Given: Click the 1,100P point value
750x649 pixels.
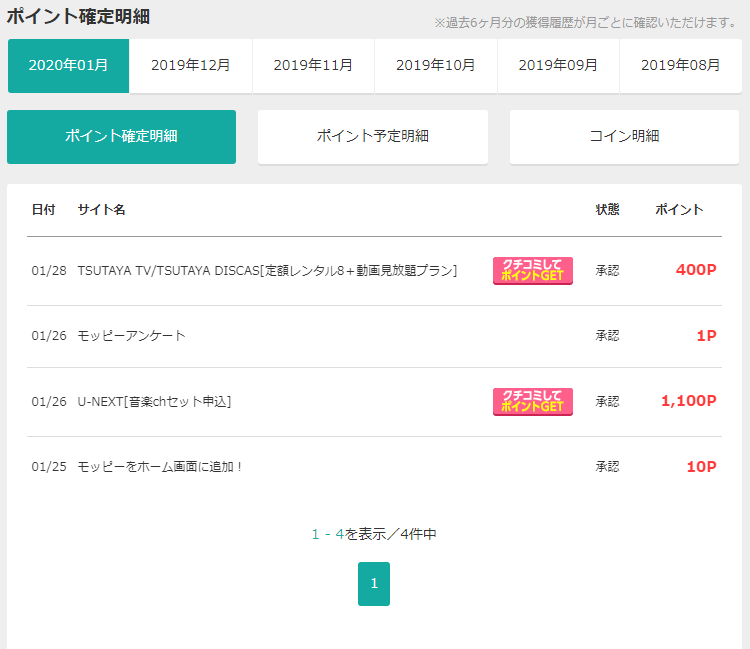Looking at the screenshot, I should (x=689, y=401).
